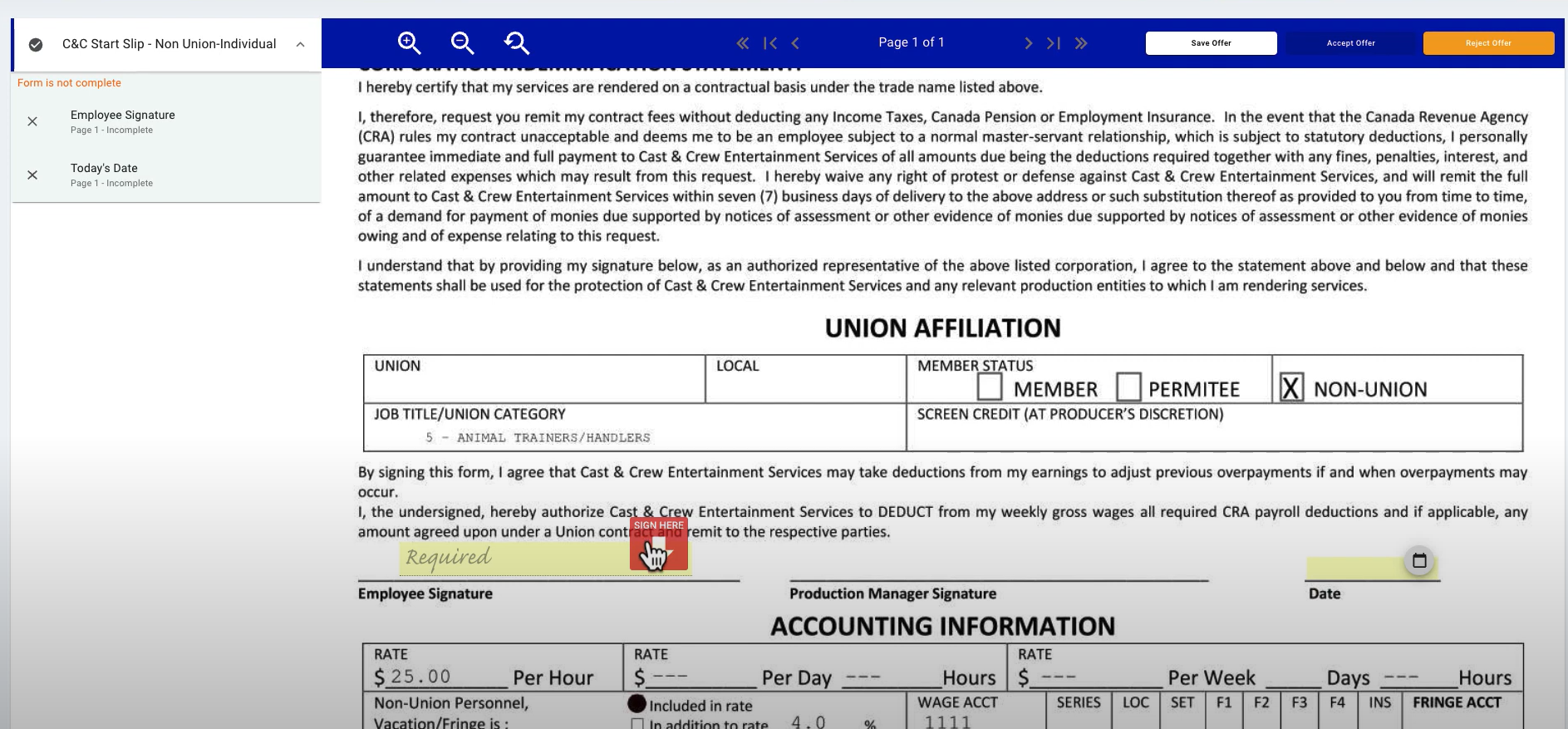The image size is (1568, 729).
Task: Reset zoom with the magnifier arrow icon
Action: [516, 43]
